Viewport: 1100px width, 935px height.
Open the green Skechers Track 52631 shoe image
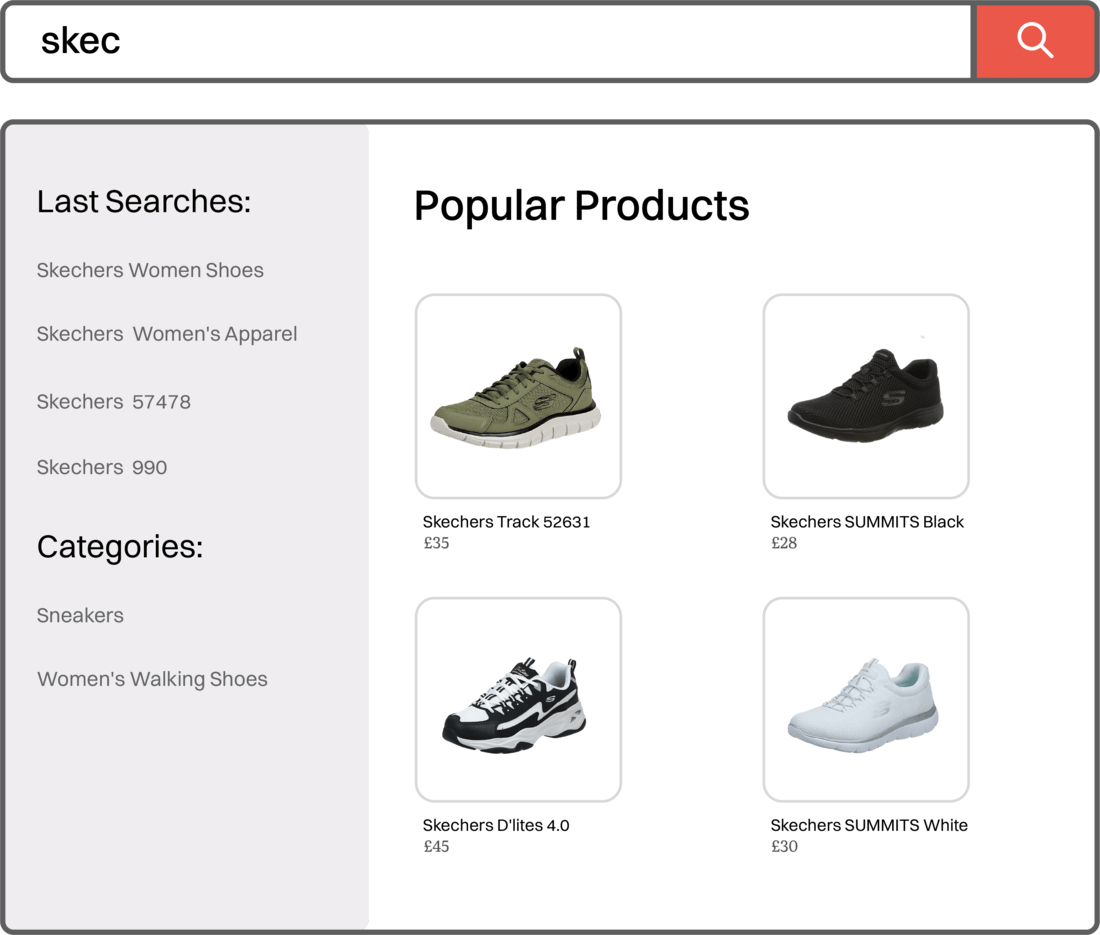518,396
